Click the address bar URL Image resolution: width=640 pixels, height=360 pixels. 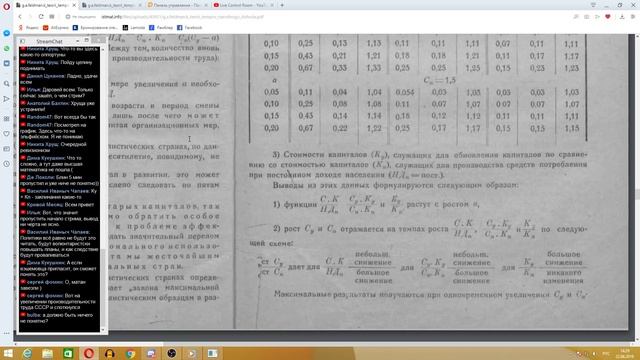click(x=182, y=17)
